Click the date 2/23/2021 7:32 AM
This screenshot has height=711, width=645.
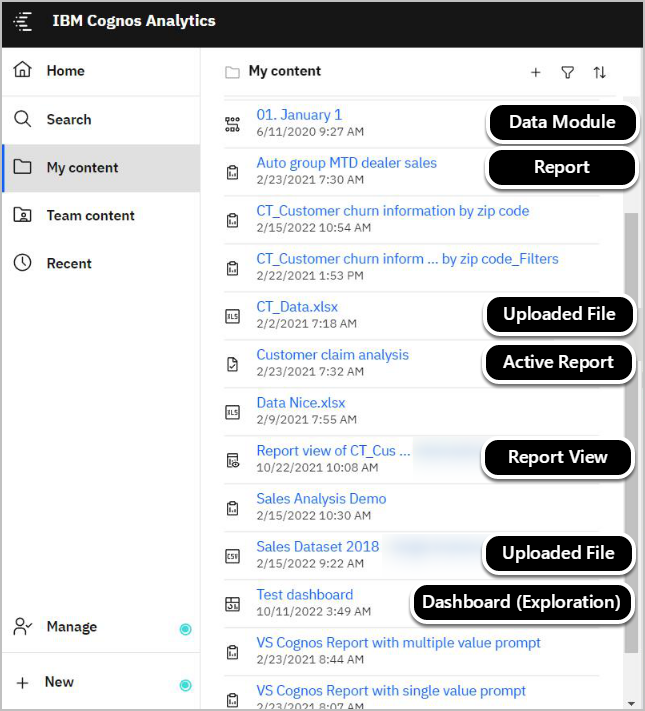(x=310, y=371)
